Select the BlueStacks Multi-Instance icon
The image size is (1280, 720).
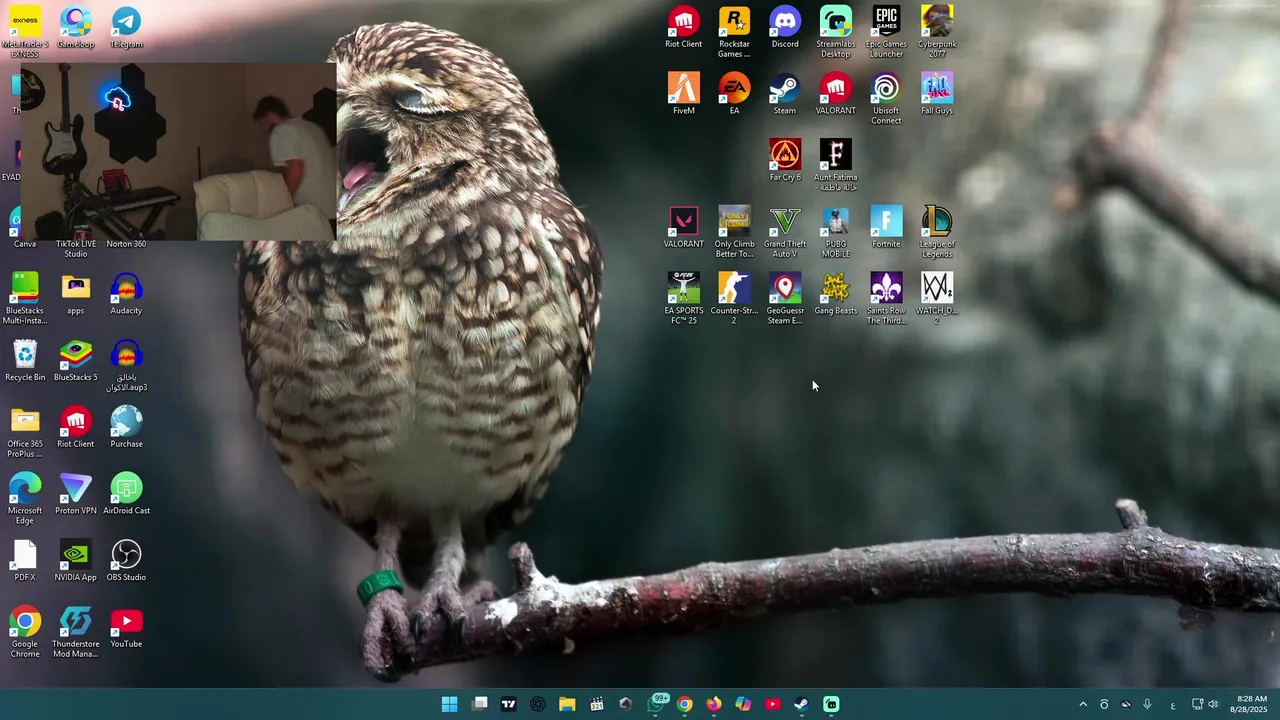click(x=25, y=298)
